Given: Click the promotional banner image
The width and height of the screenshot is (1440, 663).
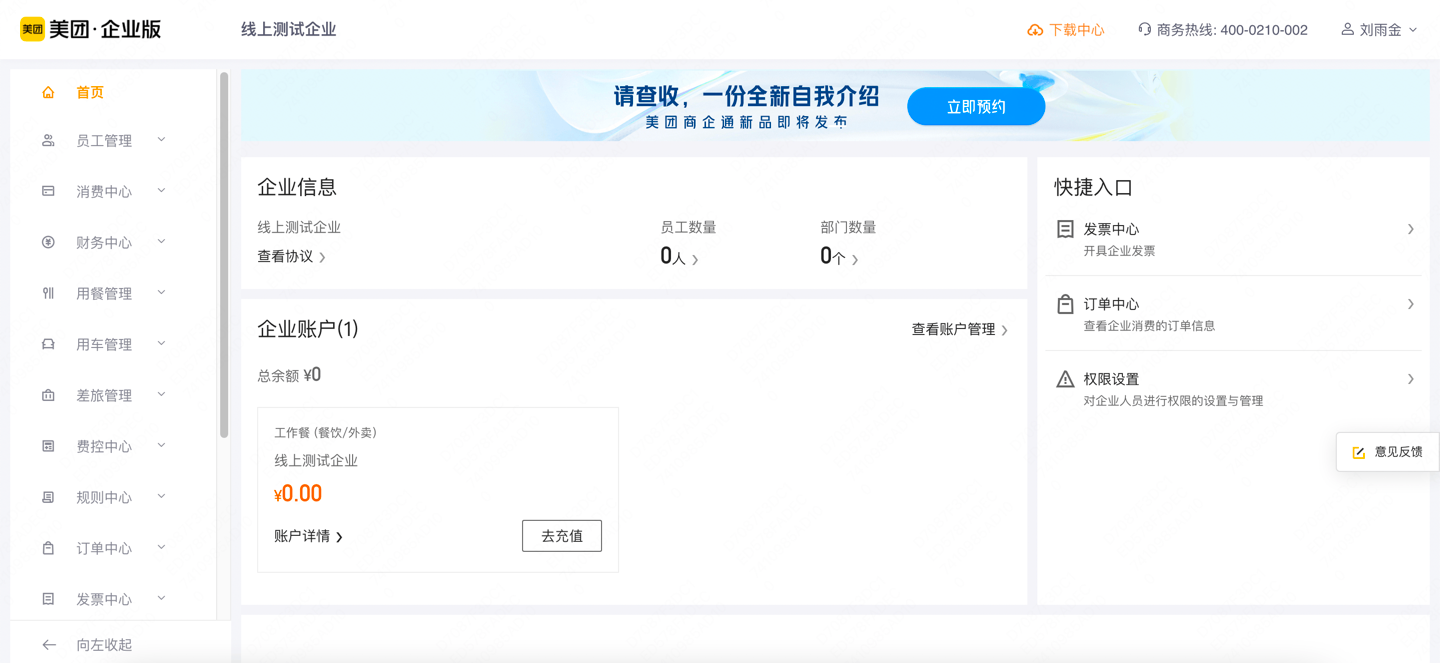Looking at the screenshot, I should point(835,105).
